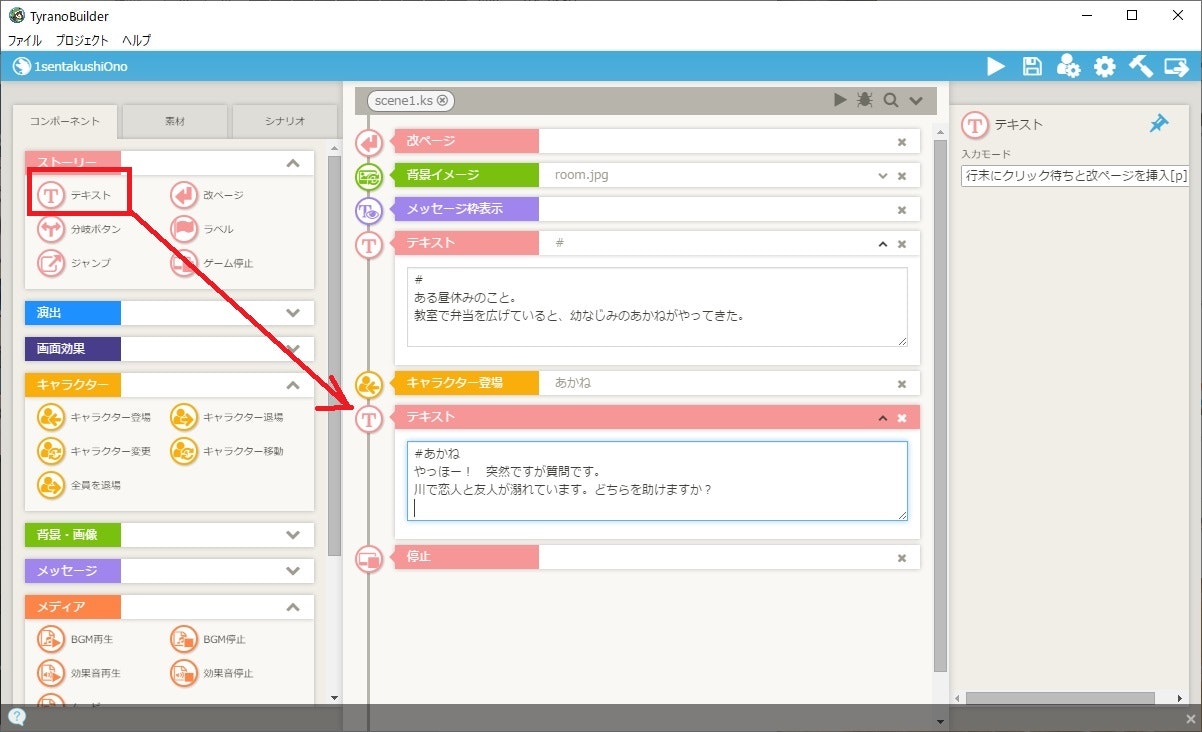
Task: Delete the 背景イメージ component row
Action: 901,176
